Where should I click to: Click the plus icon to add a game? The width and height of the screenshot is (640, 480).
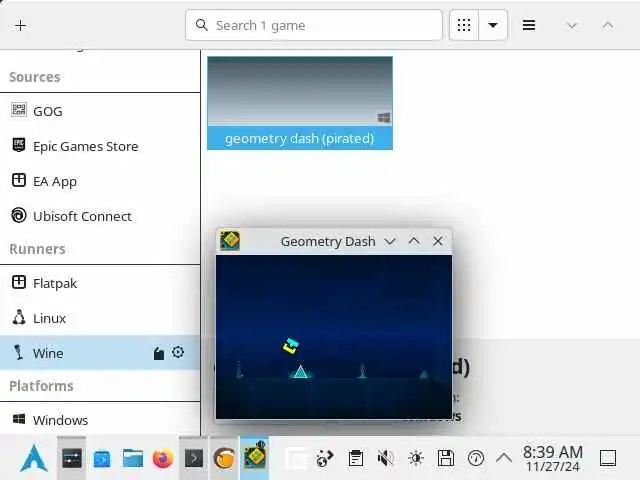point(20,25)
